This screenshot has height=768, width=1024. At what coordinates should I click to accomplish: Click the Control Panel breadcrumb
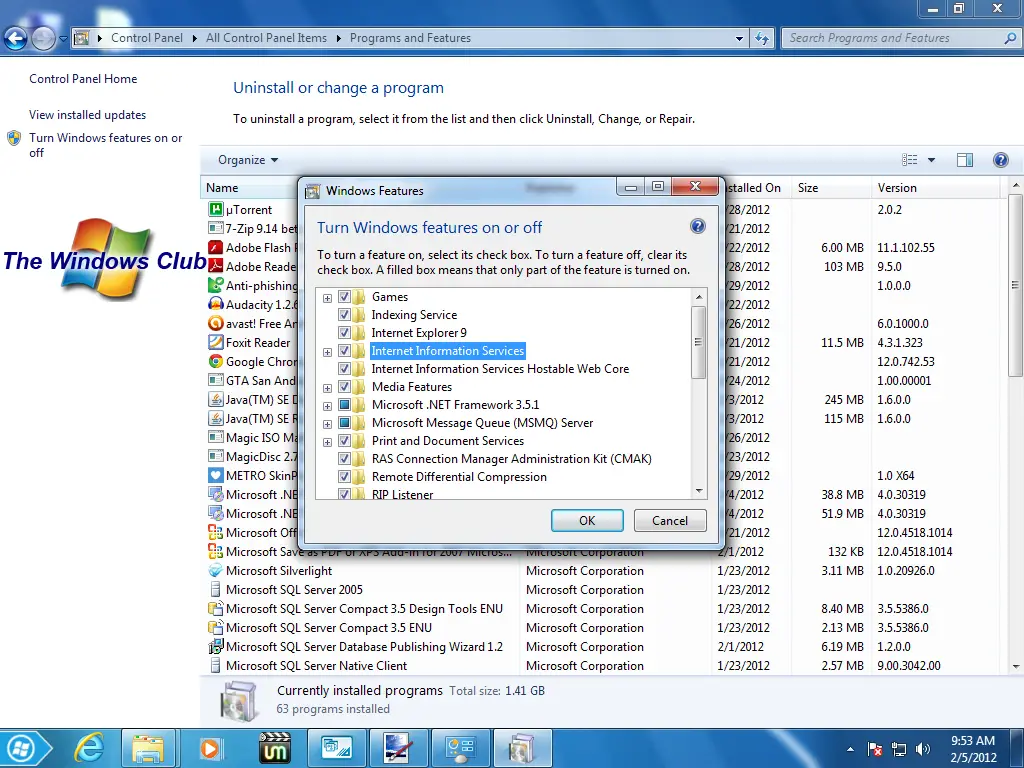147,38
